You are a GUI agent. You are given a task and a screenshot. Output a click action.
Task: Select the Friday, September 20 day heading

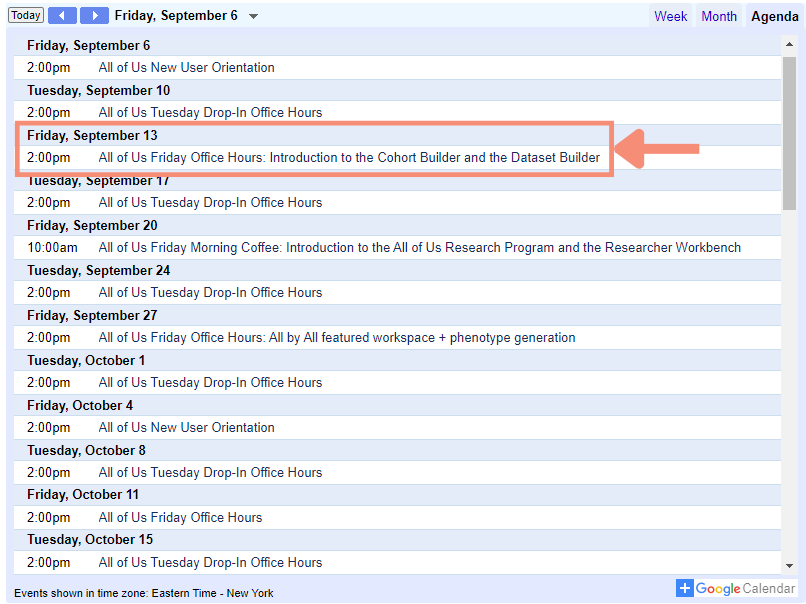tap(92, 225)
